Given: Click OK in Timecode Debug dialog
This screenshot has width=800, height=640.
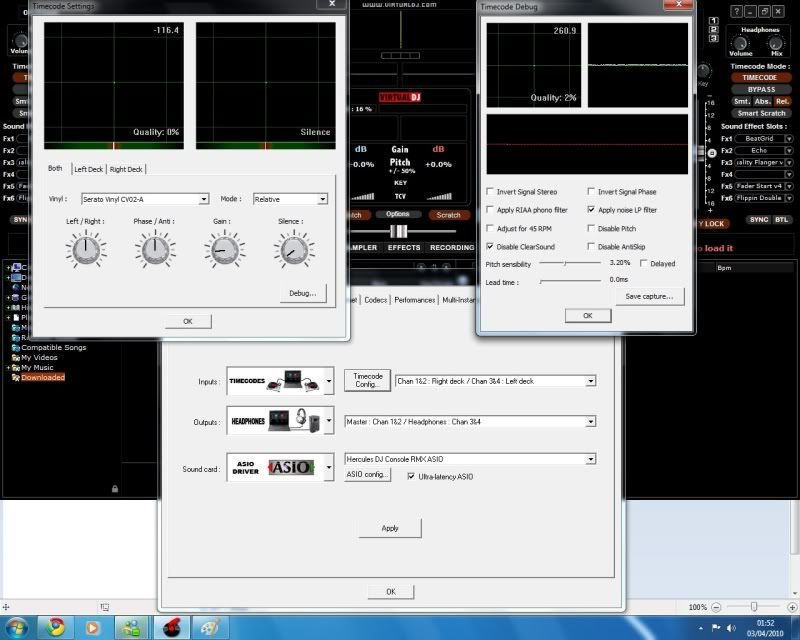Looking at the screenshot, I should pos(588,316).
